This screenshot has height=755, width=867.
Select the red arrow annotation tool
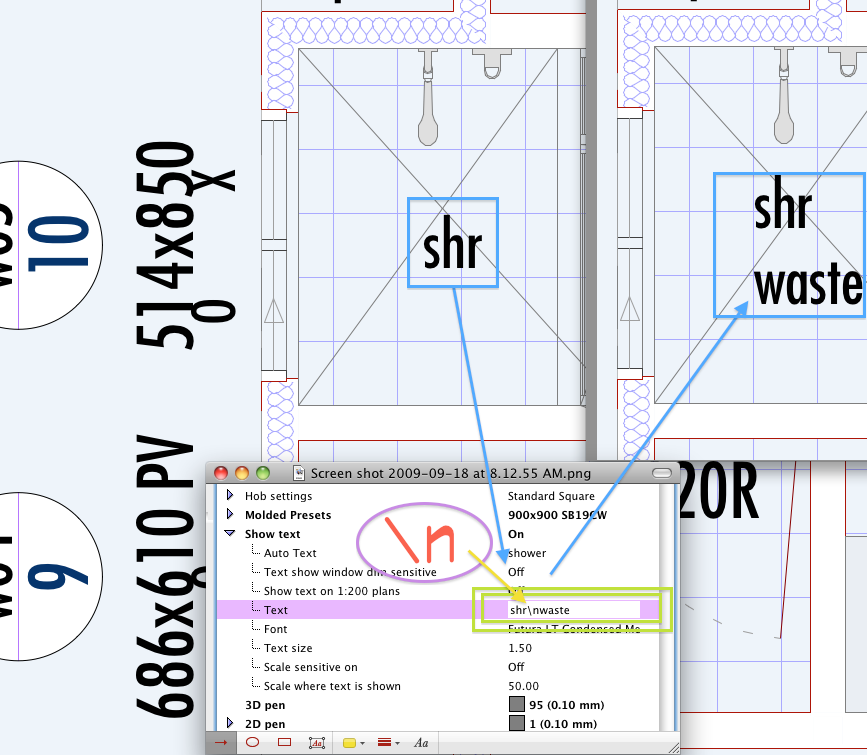221,742
